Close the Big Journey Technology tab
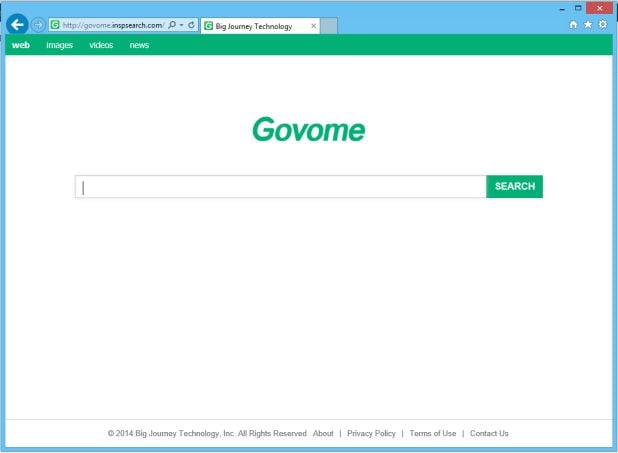This screenshot has width=618, height=453. 314,26
